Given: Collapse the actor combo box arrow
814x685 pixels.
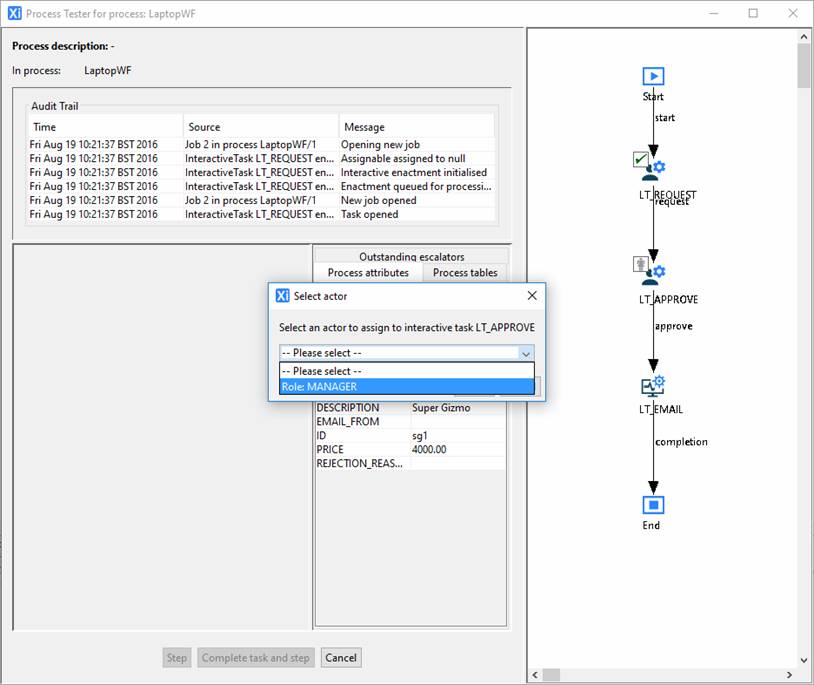Looking at the screenshot, I should pyautogui.click(x=525, y=353).
